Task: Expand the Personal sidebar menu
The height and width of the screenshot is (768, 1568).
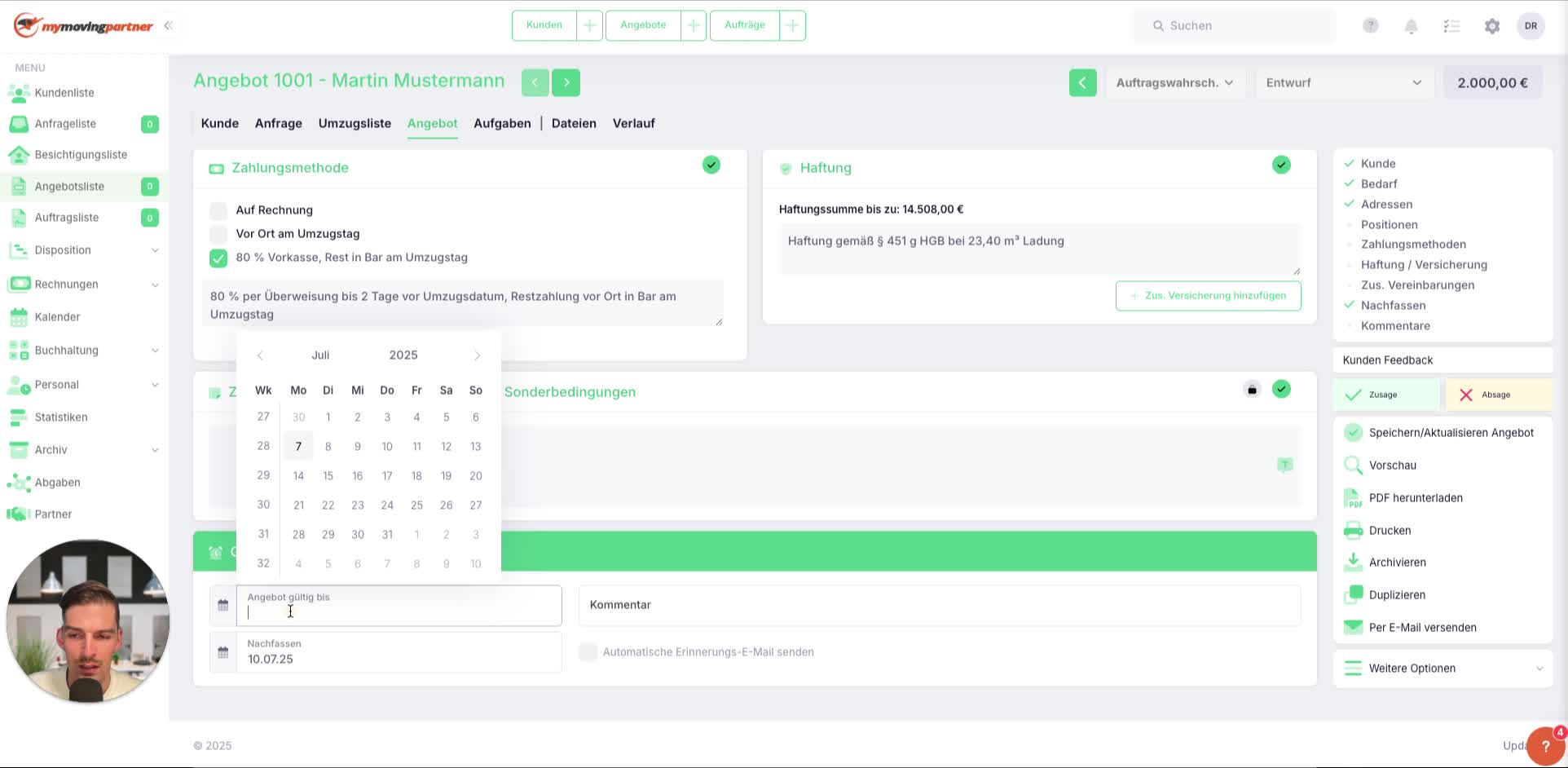Action: pos(155,385)
